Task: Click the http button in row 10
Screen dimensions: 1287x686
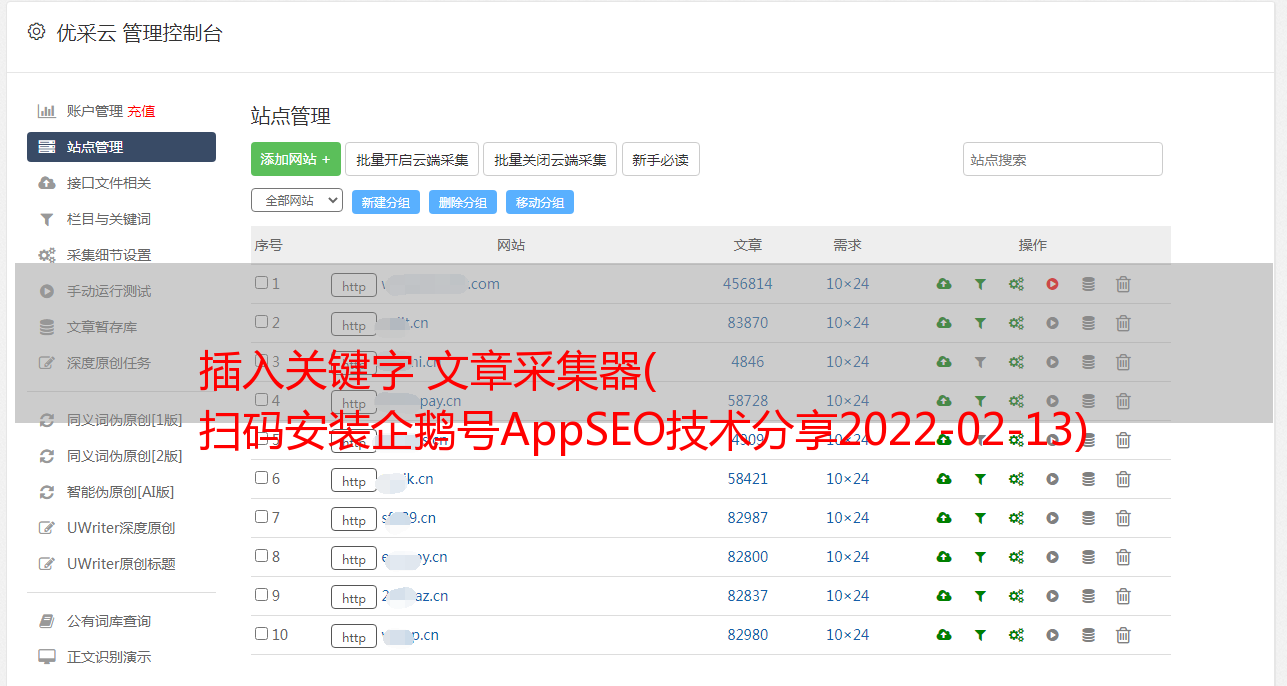Action: [x=354, y=636]
